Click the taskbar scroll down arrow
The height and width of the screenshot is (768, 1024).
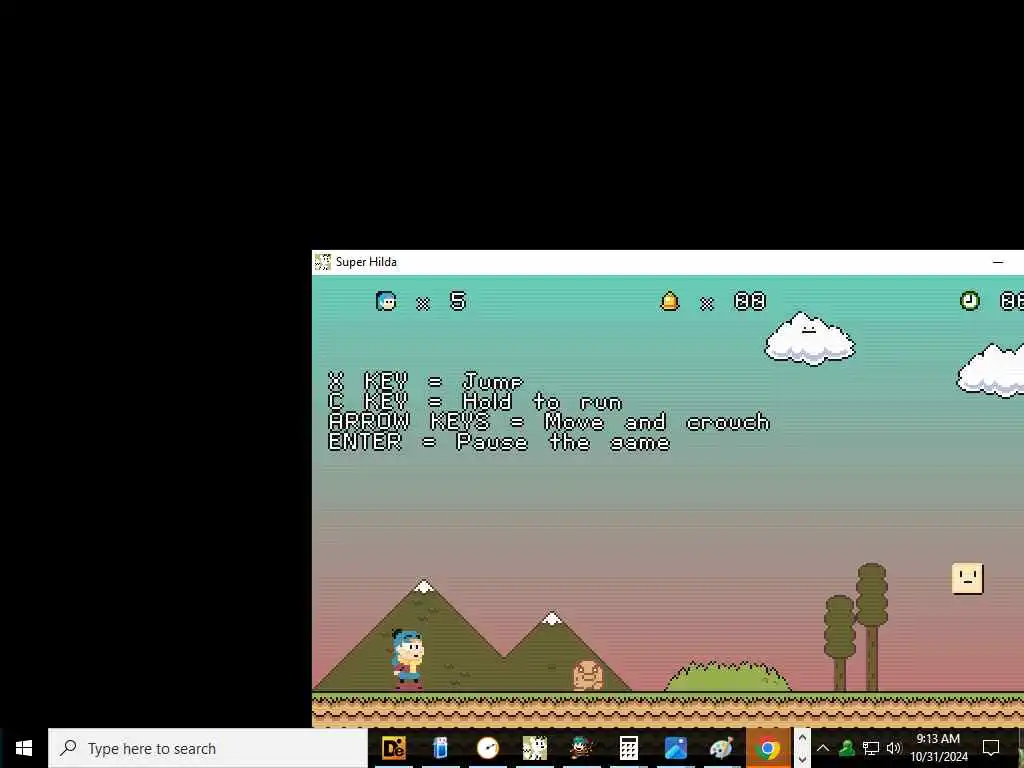(x=802, y=760)
